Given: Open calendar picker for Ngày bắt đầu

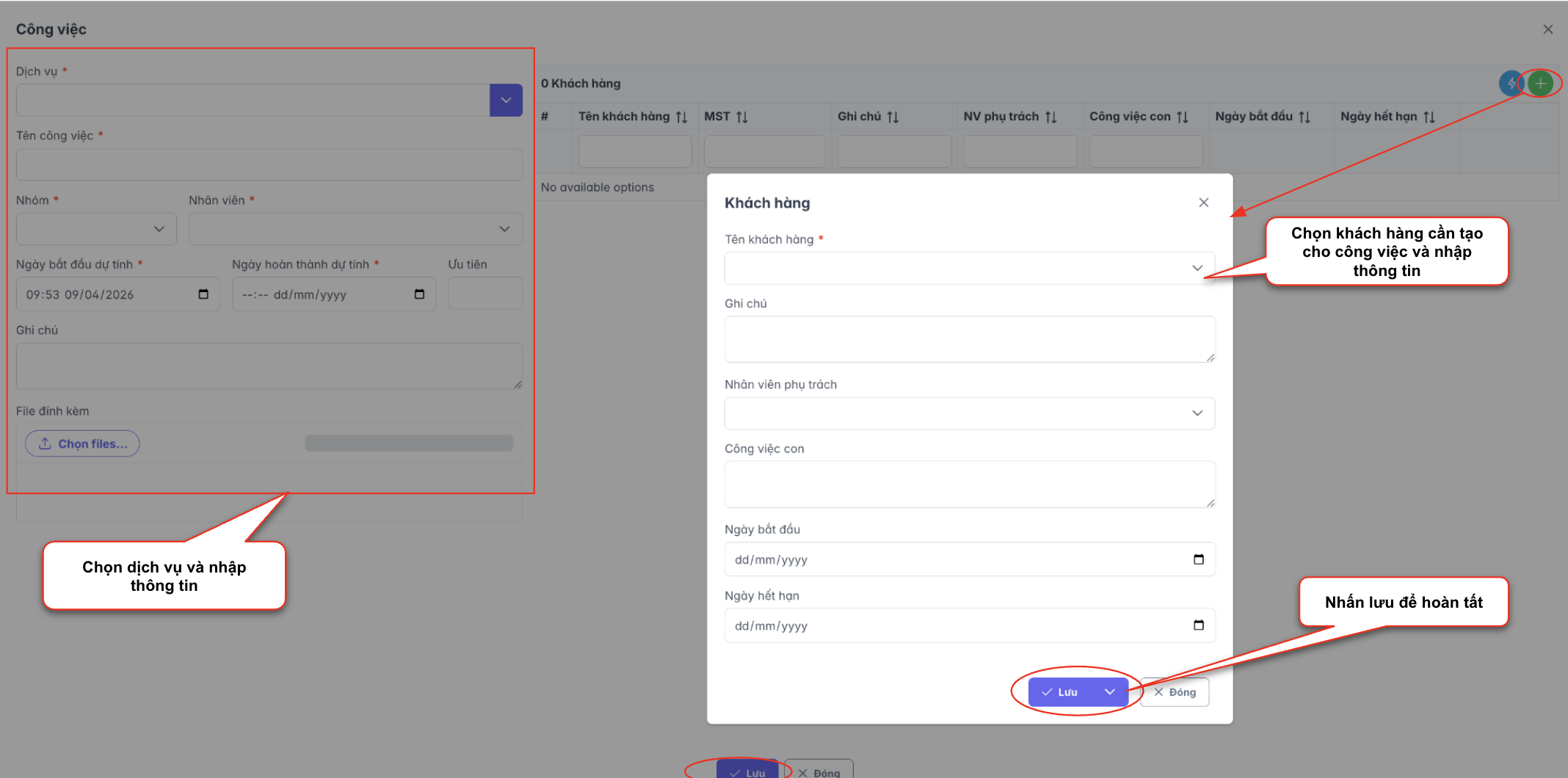Looking at the screenshot, I should tap(1198, 559).
